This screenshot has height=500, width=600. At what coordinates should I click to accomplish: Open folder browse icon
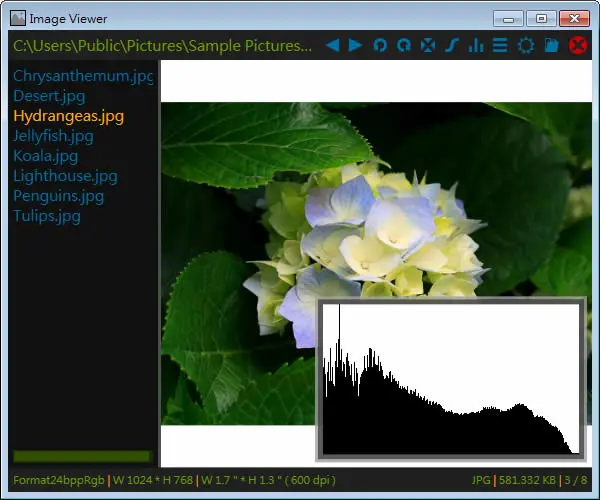(x=551, y=46)
